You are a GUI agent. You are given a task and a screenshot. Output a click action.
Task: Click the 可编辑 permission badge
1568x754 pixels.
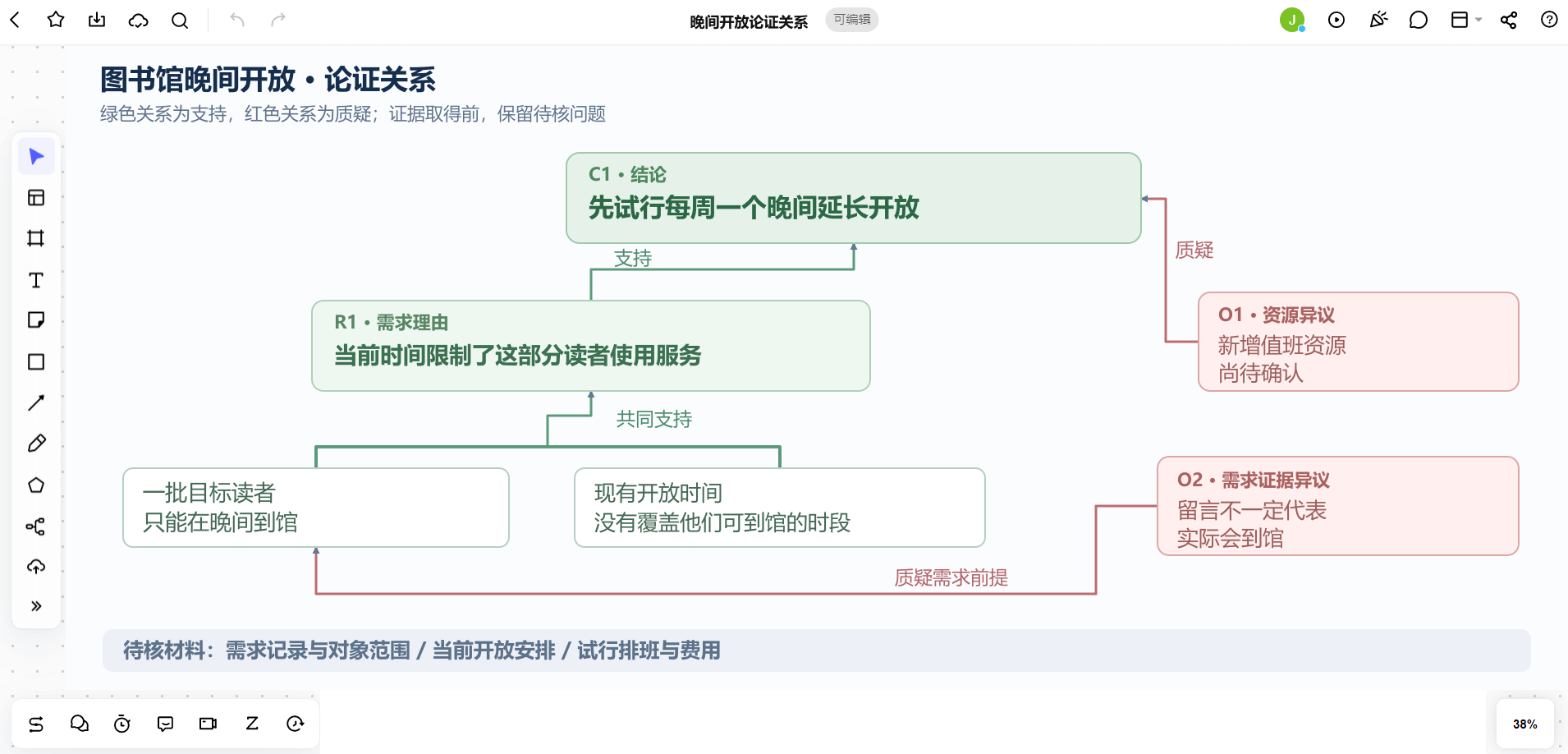pos(852,20)
